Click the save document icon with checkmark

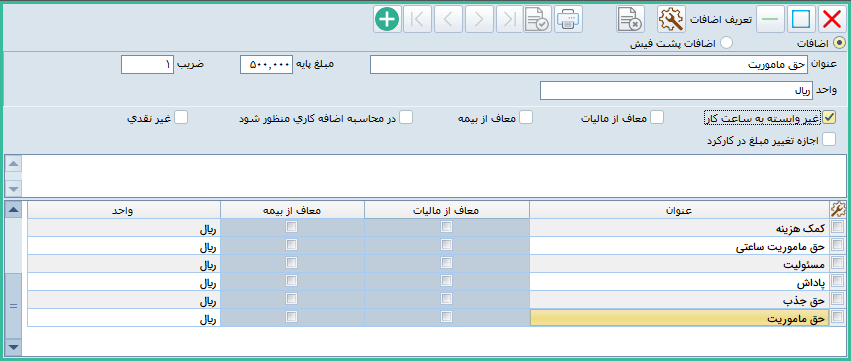click(537, 20)
